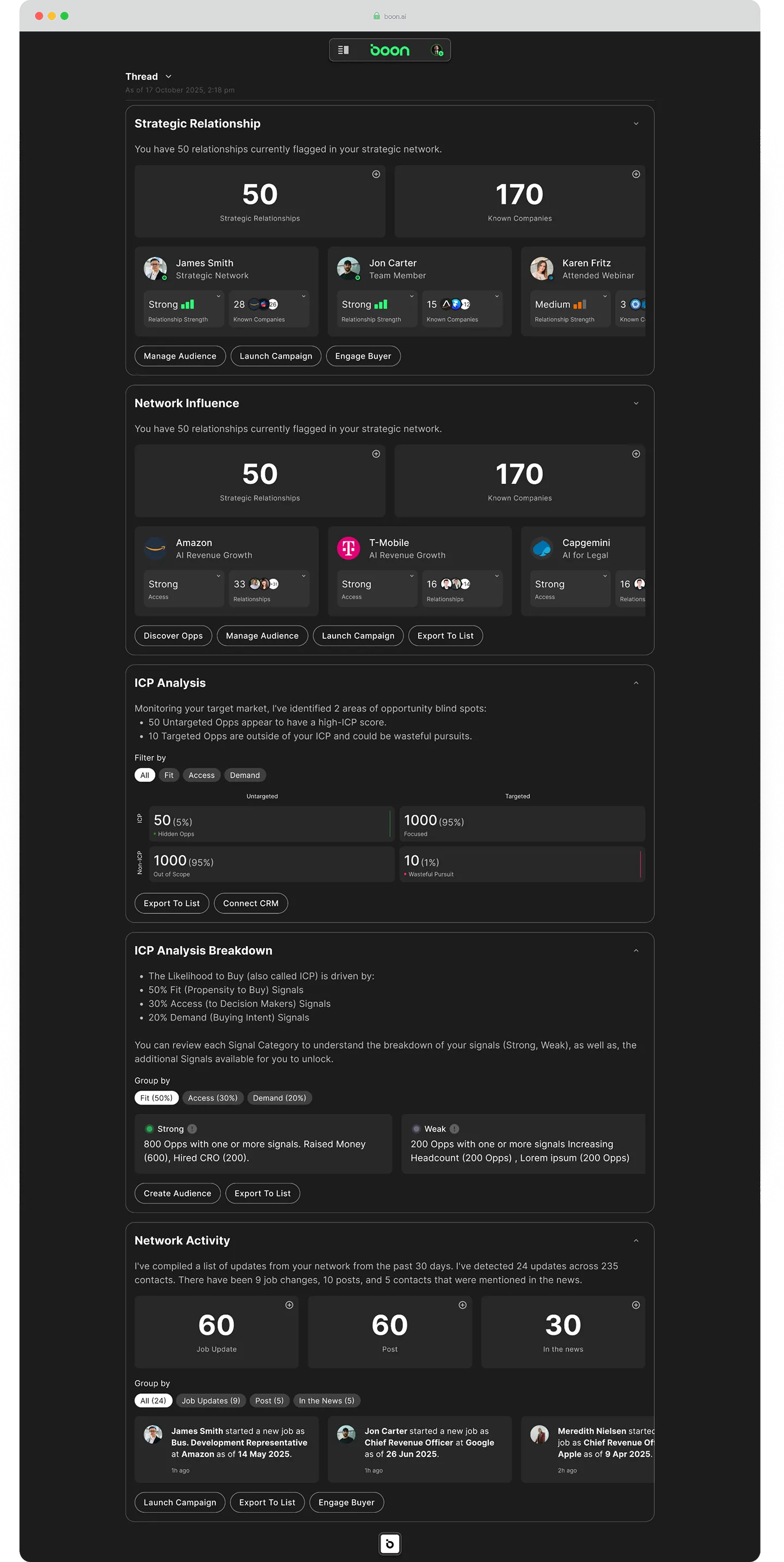Viewport: 784px width, 1562px height.
Task: Click Export To List in ICP Analysis Breakdown
Action: [x=262, y=1193]
